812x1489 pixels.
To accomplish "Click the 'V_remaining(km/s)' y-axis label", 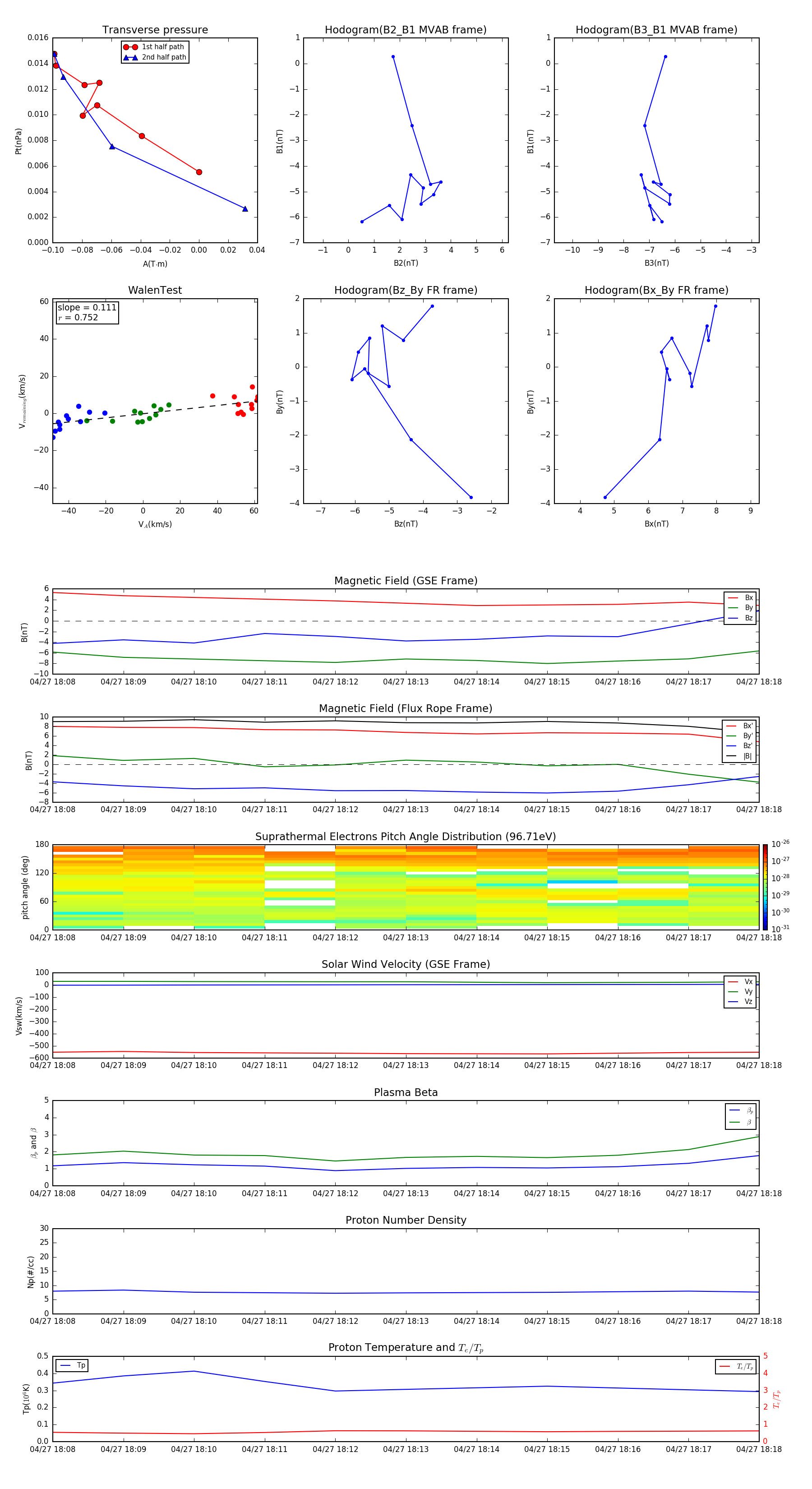I will coord(22,401).
